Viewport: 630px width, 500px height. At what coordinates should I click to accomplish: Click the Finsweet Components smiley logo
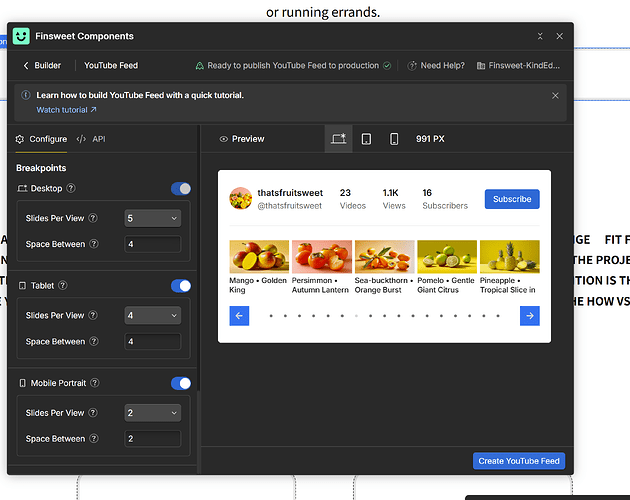(x=21, y=36)
